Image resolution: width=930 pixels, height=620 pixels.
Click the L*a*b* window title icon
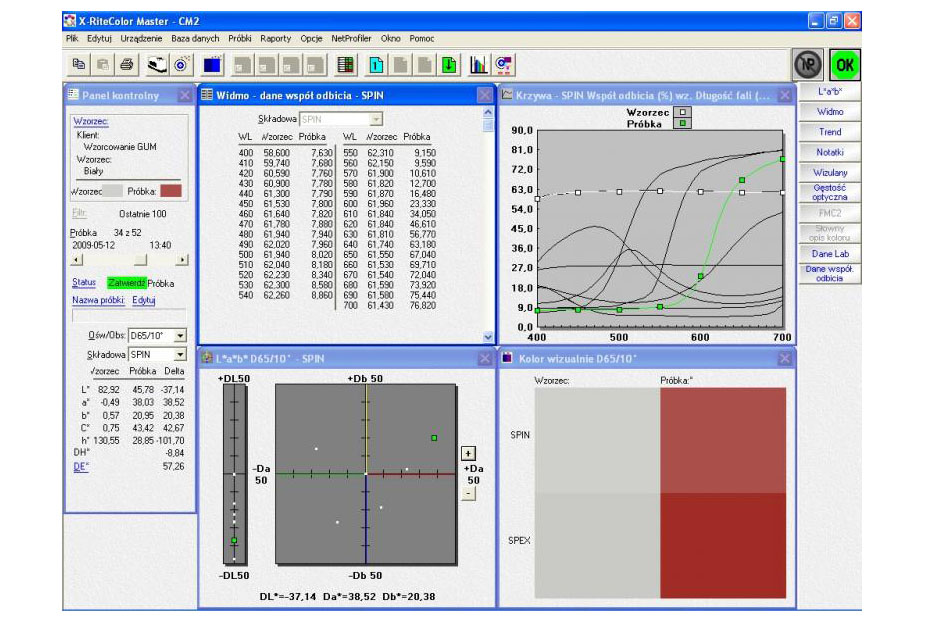(206, 358)
